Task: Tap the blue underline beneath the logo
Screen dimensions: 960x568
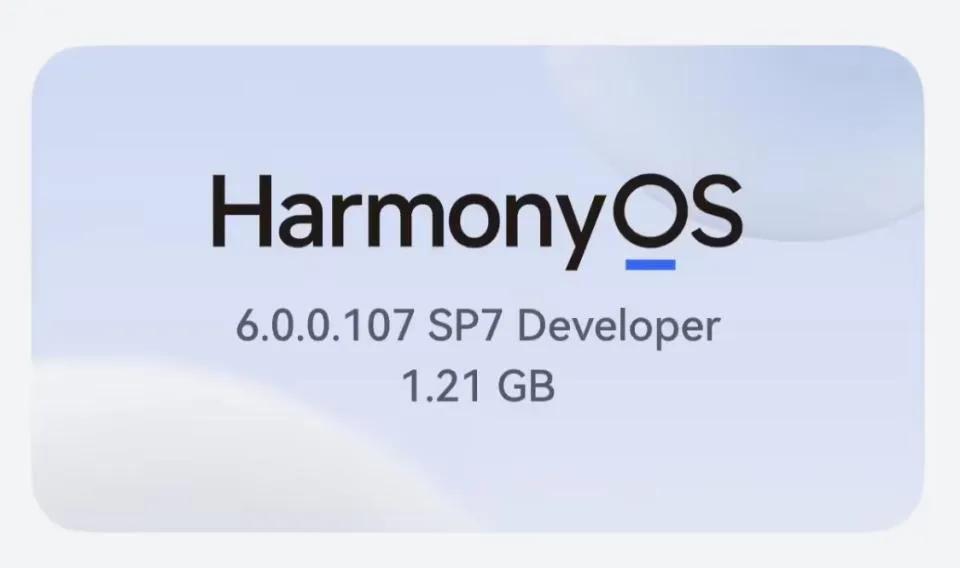Action: 650,265
